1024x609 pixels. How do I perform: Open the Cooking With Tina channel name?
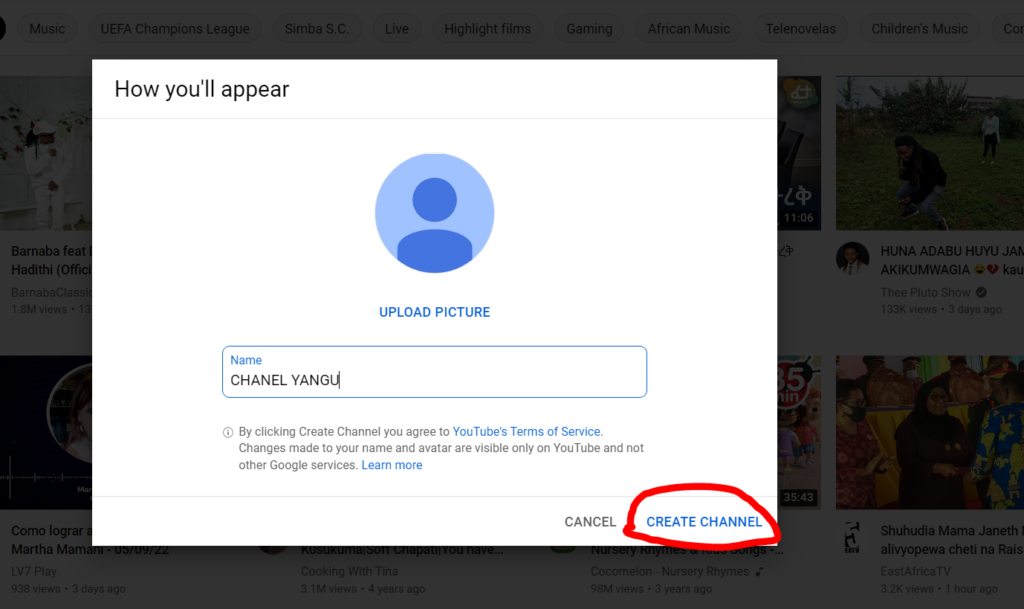coord(349,571)
